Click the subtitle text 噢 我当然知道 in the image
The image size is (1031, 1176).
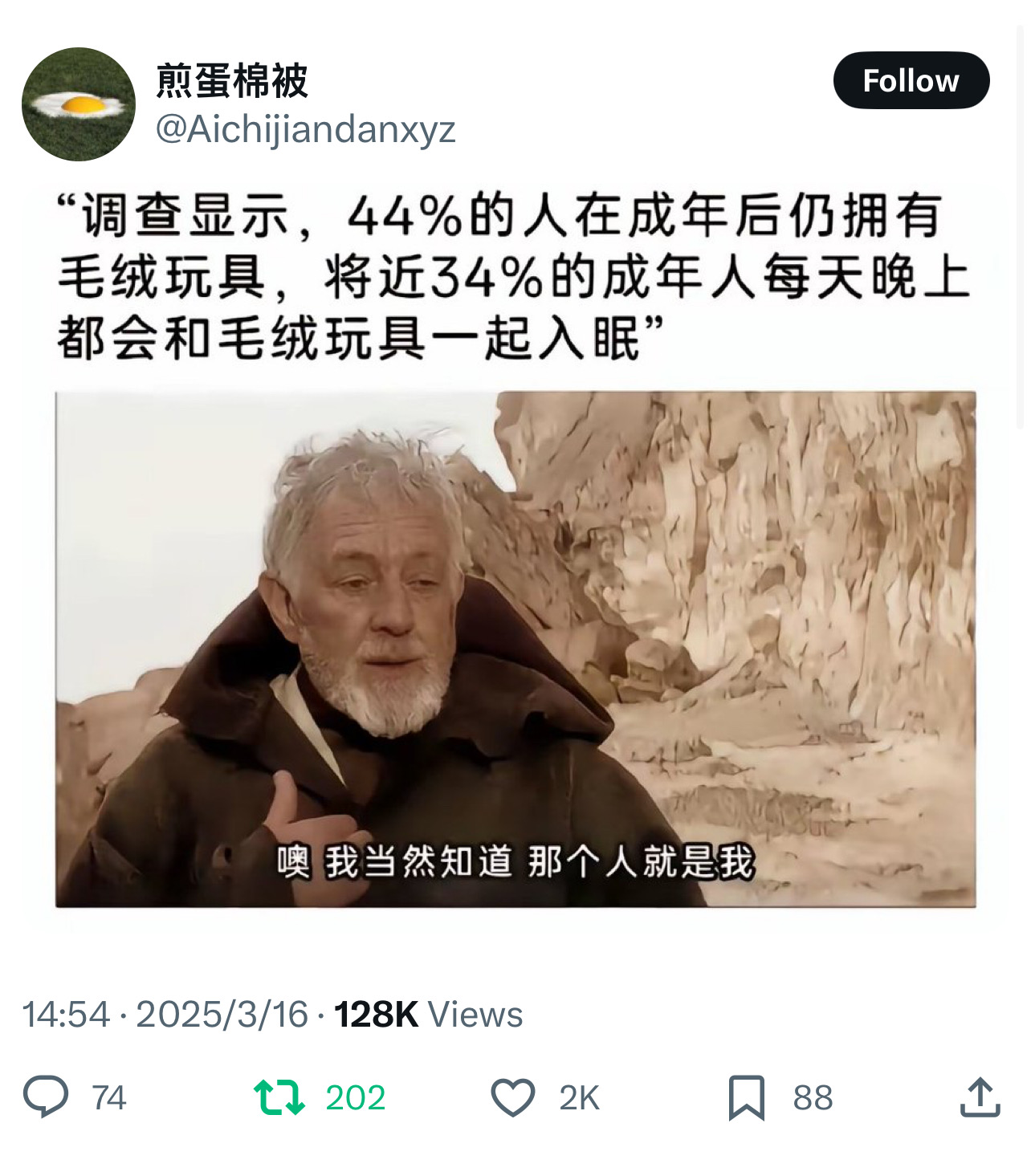click(395, 862)
